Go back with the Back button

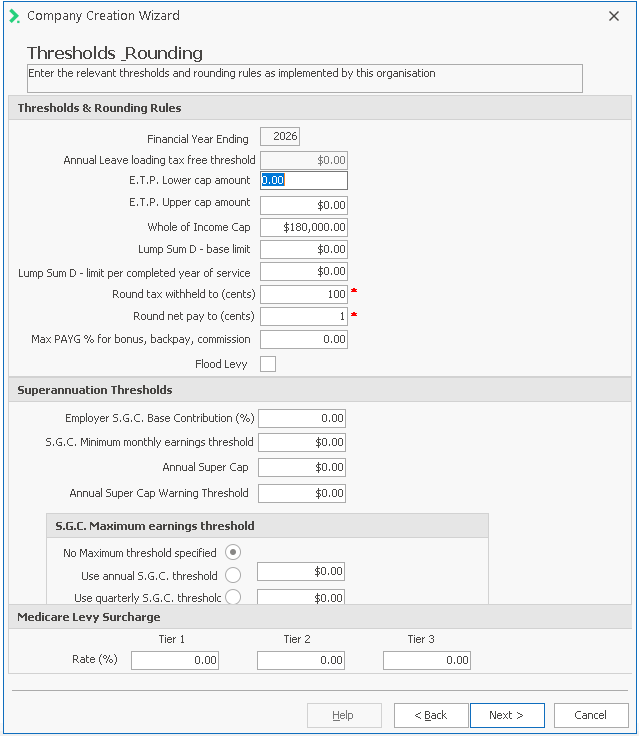coord(431,715)
